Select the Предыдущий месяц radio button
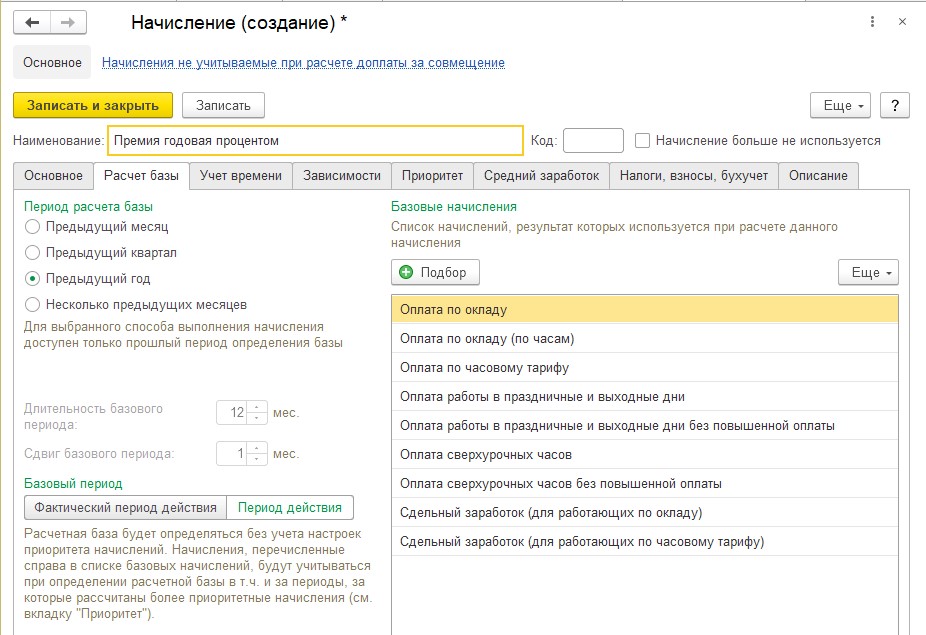Screen dimensions: 926x635 pyautogui.click(x=32, y=227)
